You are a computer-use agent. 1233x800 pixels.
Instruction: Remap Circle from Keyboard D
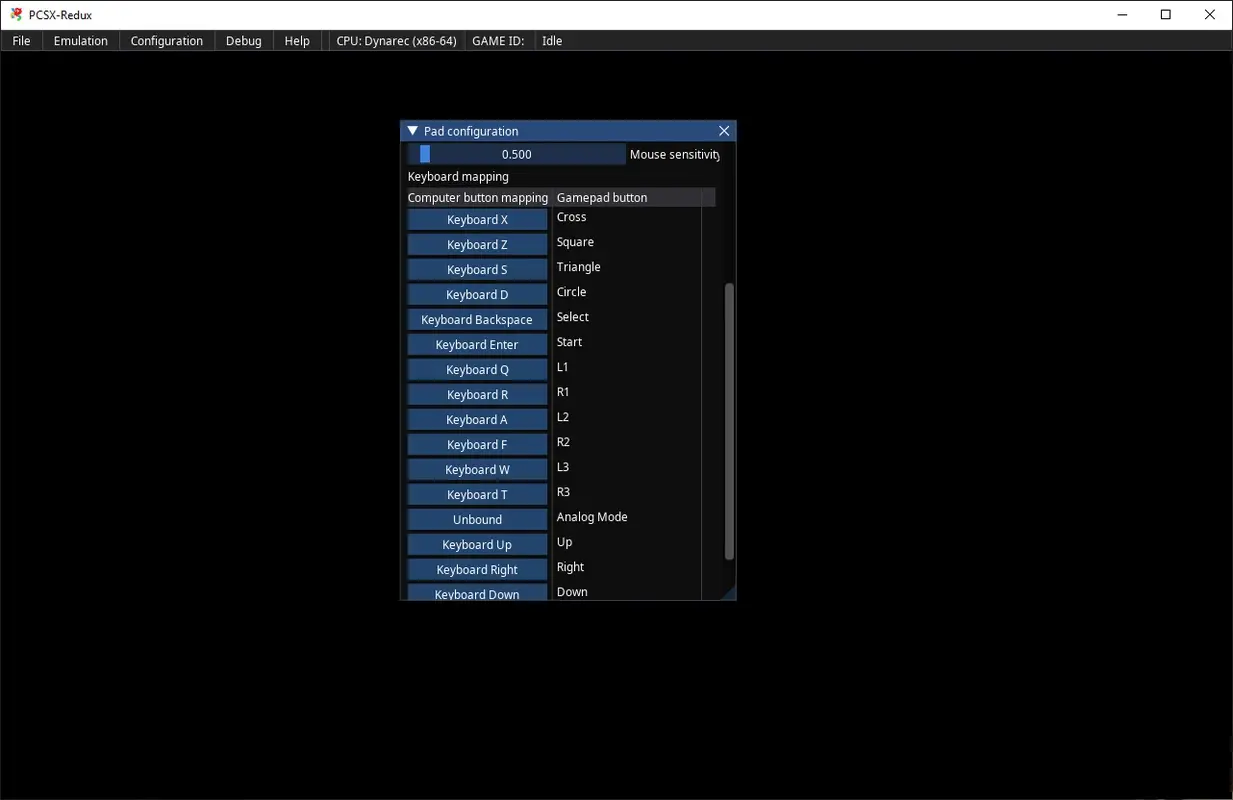click(477, 294)
